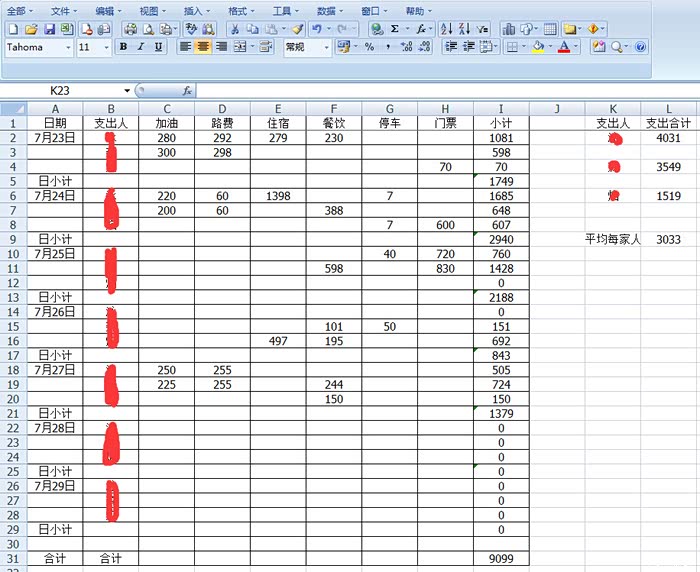Align cell text to the left
Viewport: 700px width, 572px height.
pos(185,47)
